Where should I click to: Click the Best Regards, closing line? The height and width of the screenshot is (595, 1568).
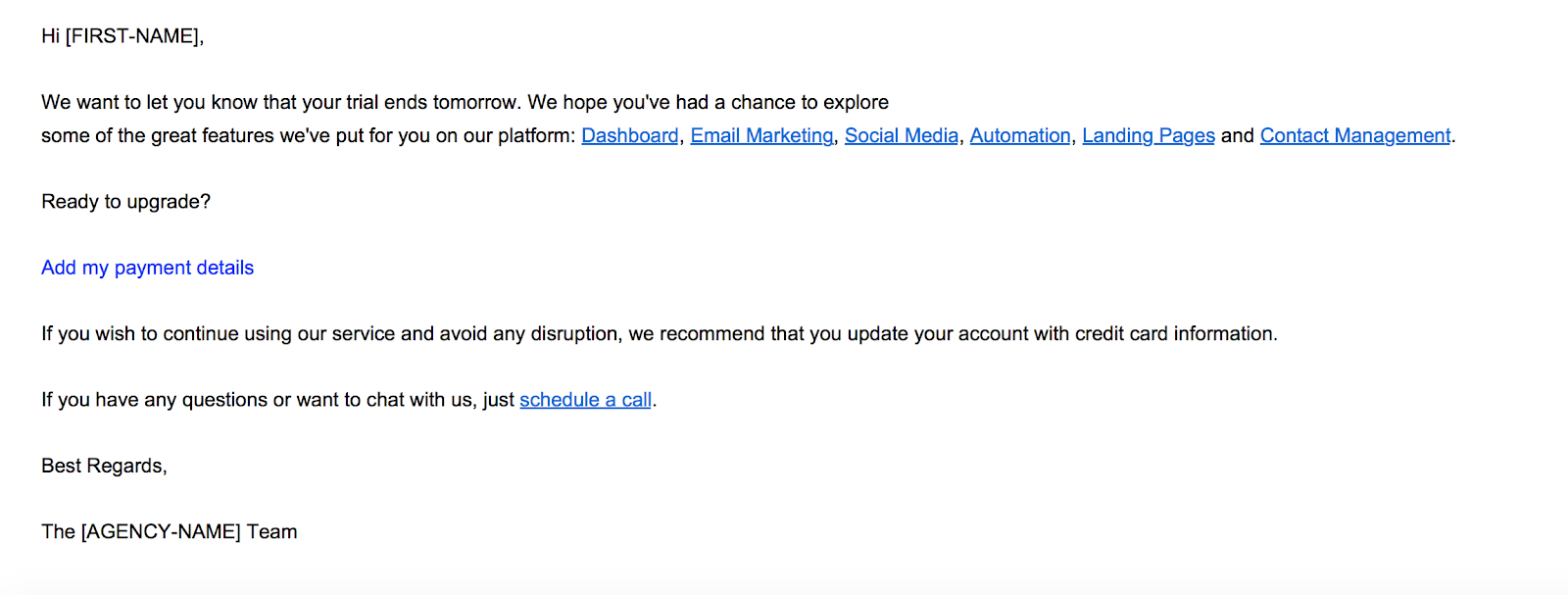pyautogui.click(x=104, y=466)
